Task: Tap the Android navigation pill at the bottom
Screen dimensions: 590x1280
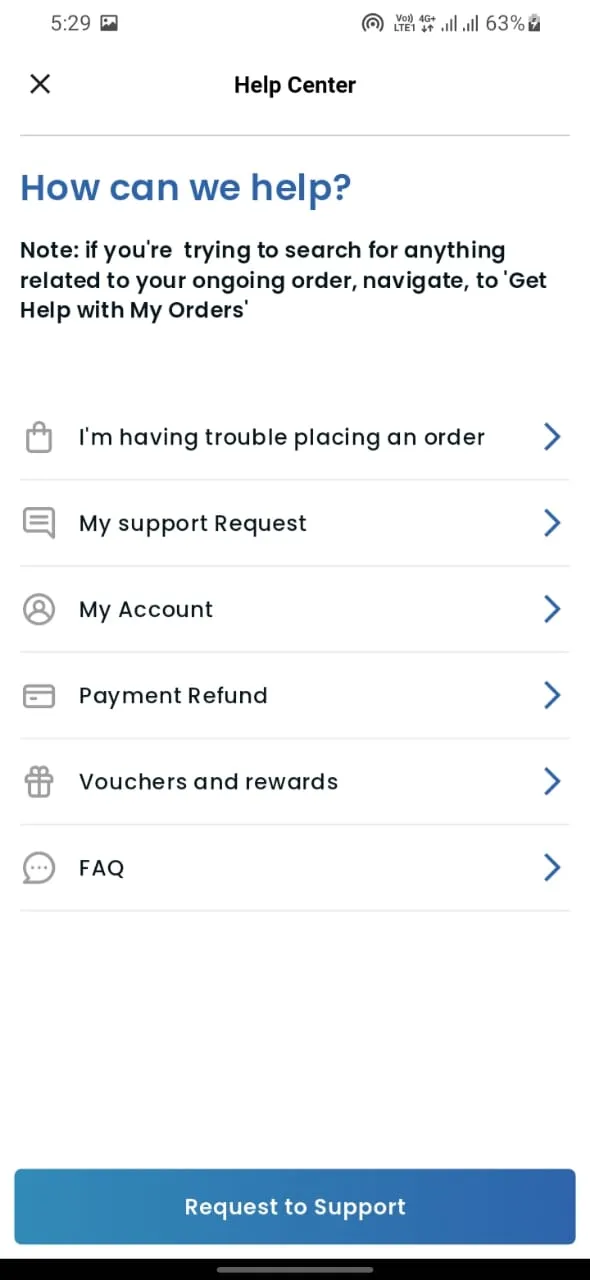Action: coord(295,1269)
